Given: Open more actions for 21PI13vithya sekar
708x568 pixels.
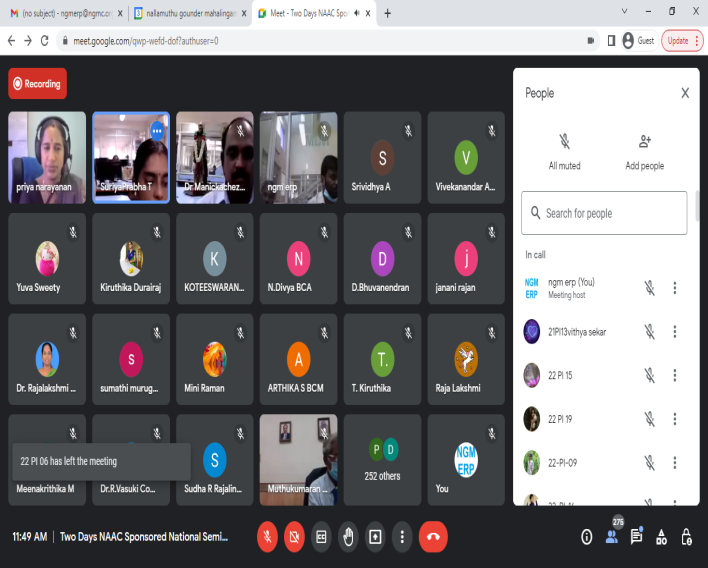Looking at the screenshot, I should tap(675, 332).
